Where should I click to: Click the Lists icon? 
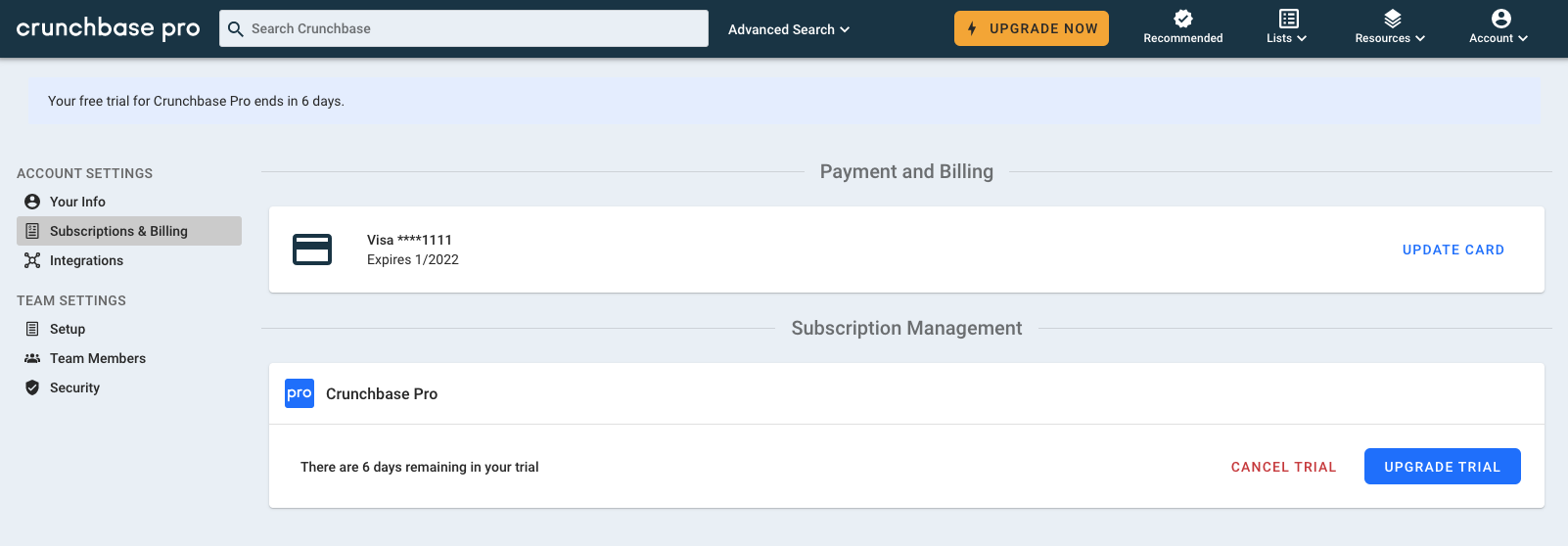tap(1289, 19)
